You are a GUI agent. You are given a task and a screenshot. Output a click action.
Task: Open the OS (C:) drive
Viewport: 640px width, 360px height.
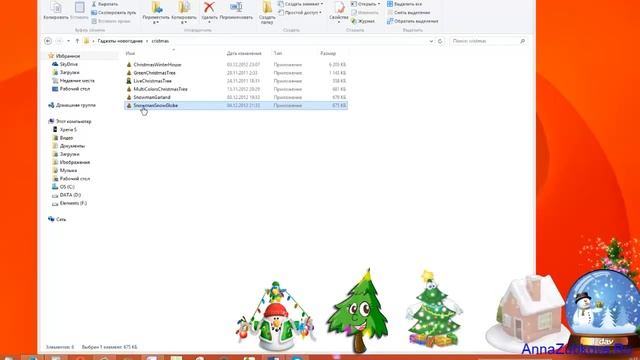point(63,187)
